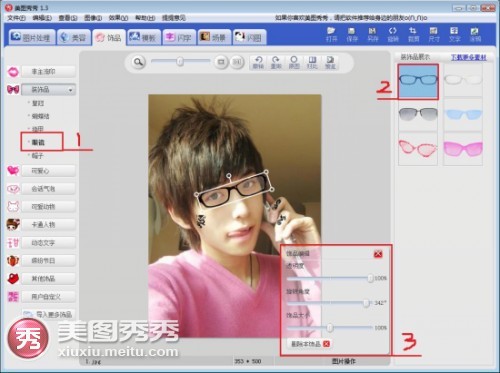Choose the solid pink sunglasses thumbnail
The image size is (500, 373).
coord(463,149)
